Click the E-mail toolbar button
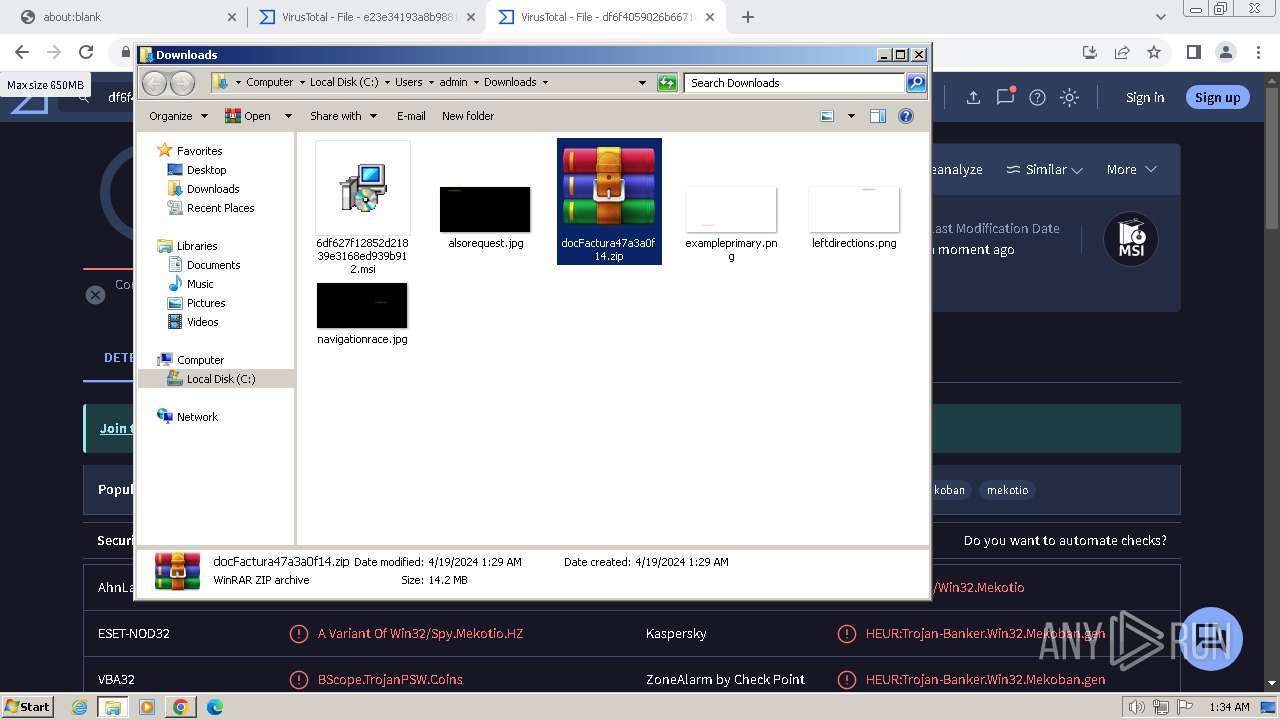This screenshot has width=1280, height=720. pos(411,116)
